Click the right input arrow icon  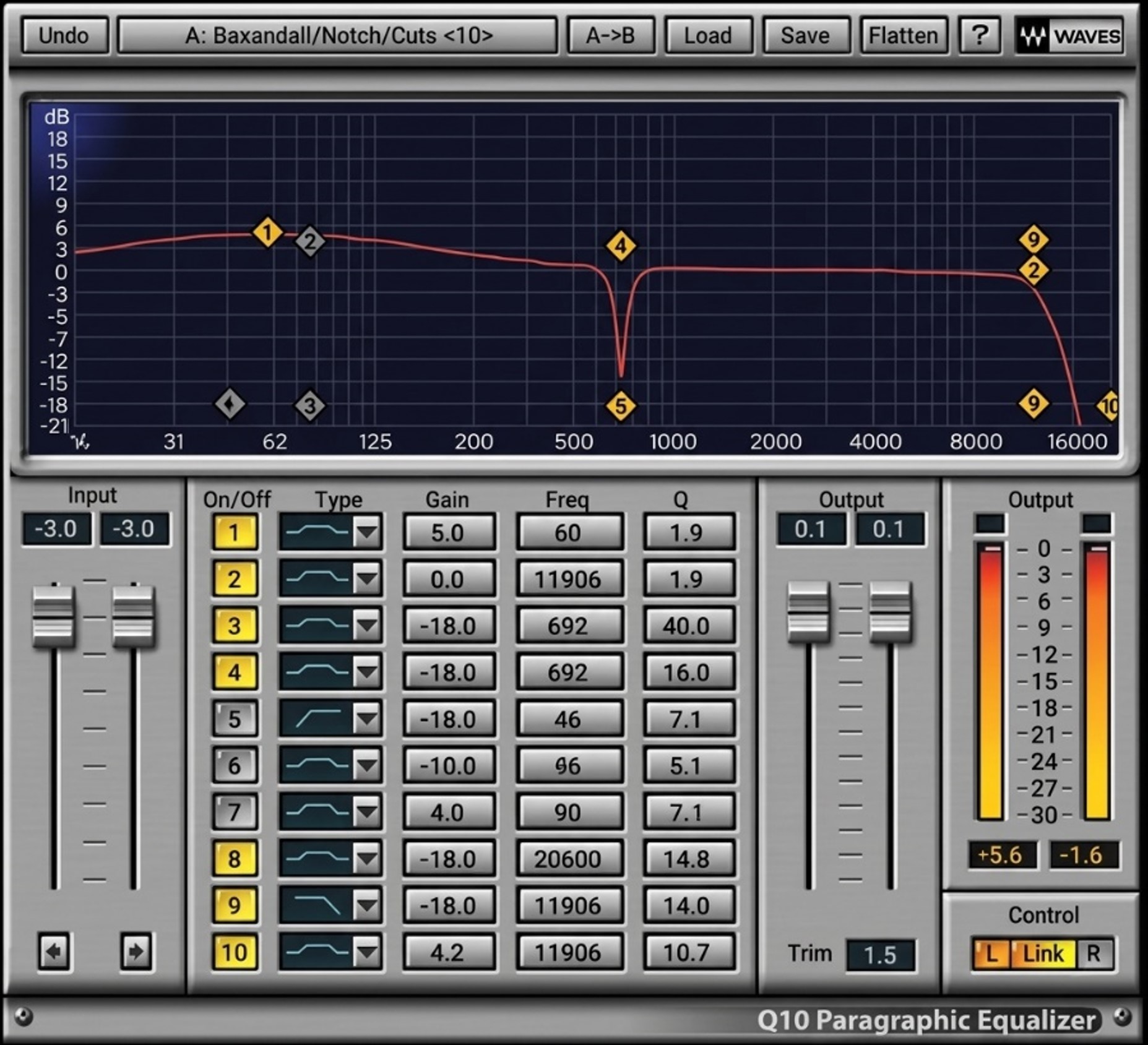pos(136,951)
